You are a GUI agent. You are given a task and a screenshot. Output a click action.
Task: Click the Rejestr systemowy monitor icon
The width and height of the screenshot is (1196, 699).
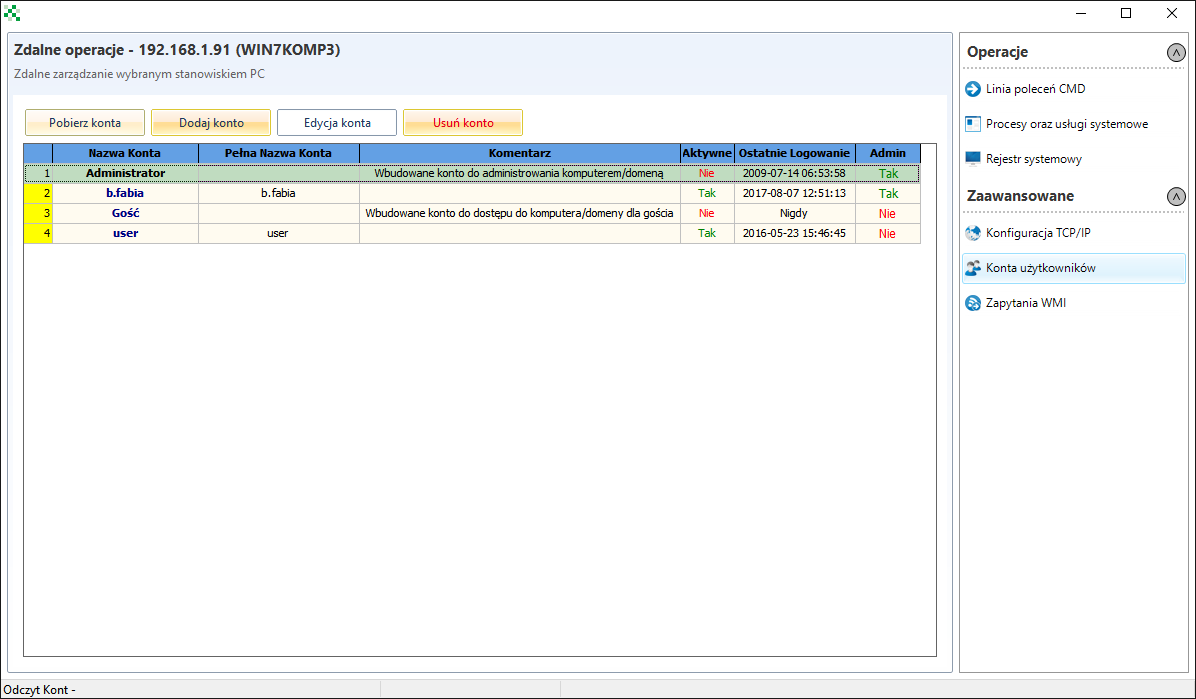(x=973, y=159)
